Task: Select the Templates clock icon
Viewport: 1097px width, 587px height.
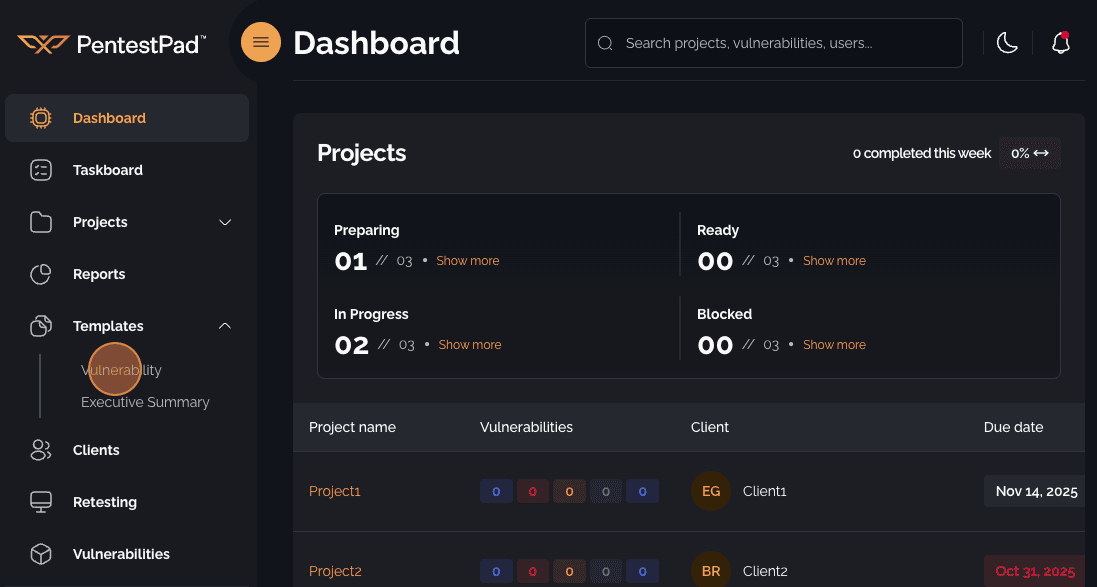Action: click(41, 326)
